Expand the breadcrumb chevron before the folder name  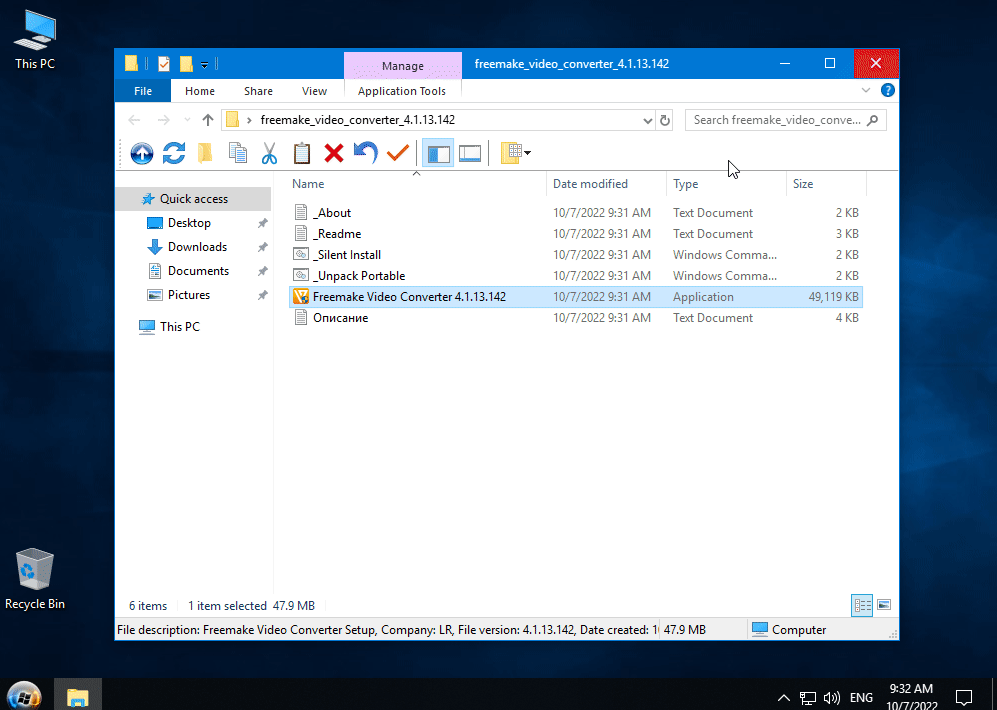click(x=249, y=119)
